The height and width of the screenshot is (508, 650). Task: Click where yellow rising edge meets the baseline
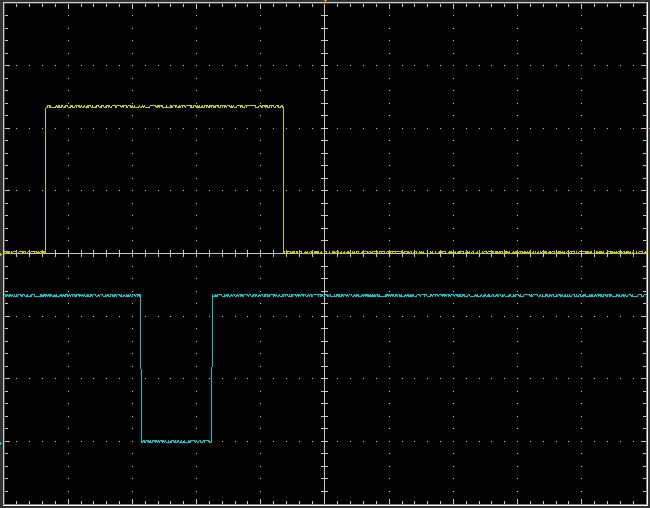pyautogui.click(x=46, y=252)
